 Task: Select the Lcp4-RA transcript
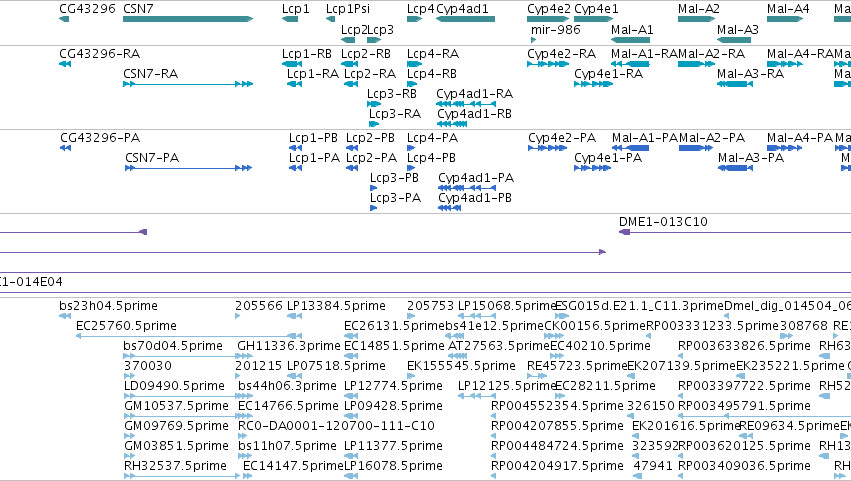point(415,64)
